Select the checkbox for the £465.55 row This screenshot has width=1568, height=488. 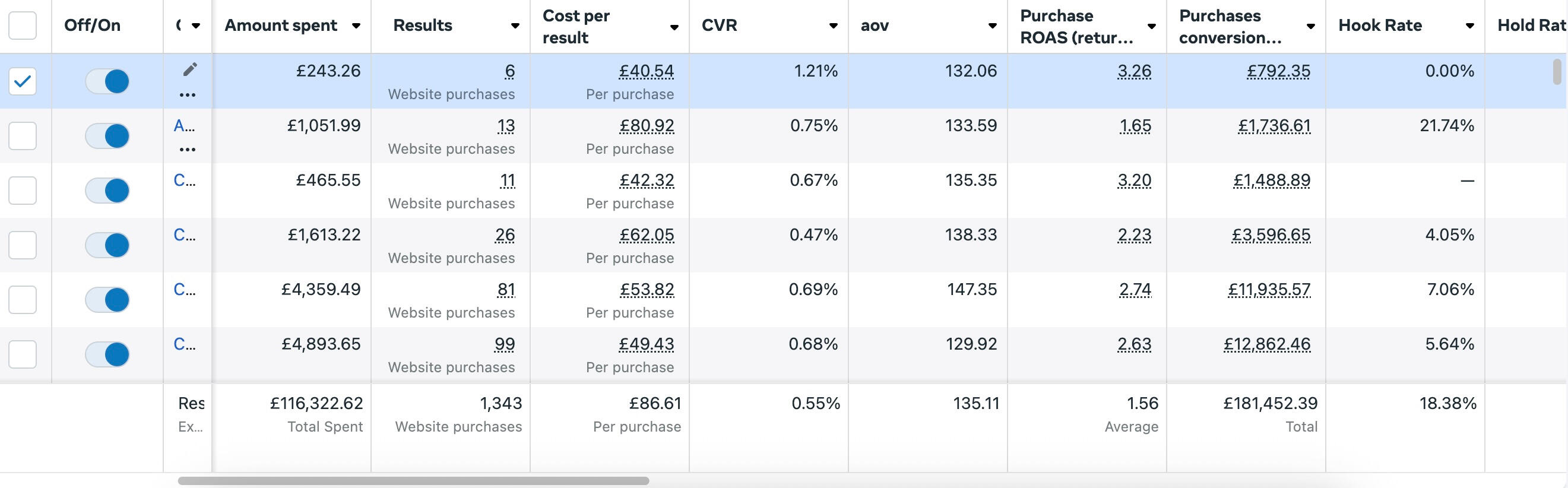pos(23,191)
